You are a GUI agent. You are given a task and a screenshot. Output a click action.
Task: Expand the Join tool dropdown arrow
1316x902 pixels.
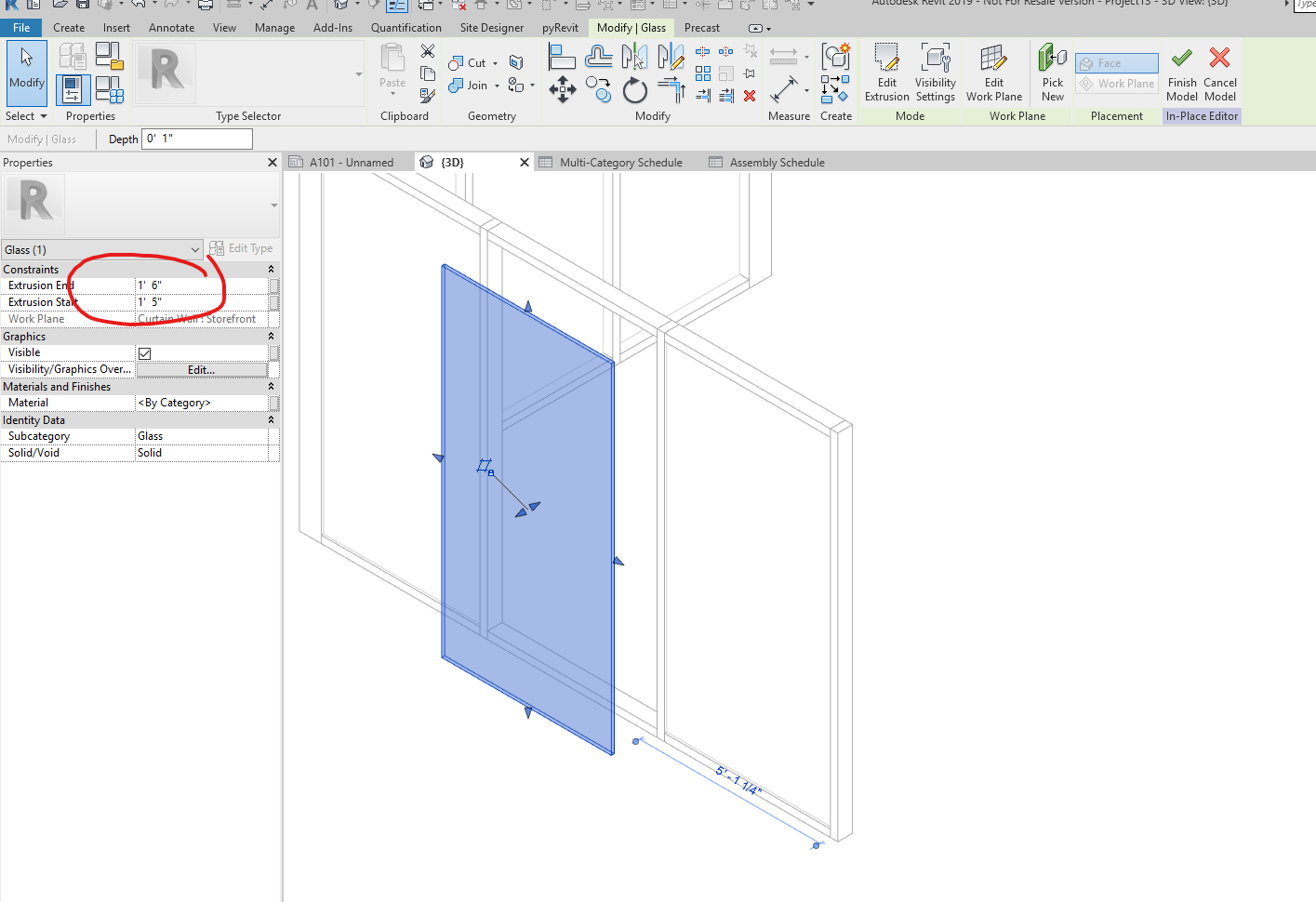coord(498,86)
